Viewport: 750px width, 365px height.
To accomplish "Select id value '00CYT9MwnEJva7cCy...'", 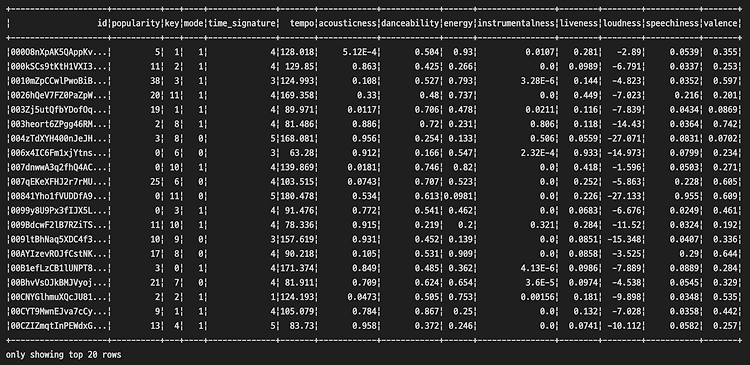I will point(59,312).
